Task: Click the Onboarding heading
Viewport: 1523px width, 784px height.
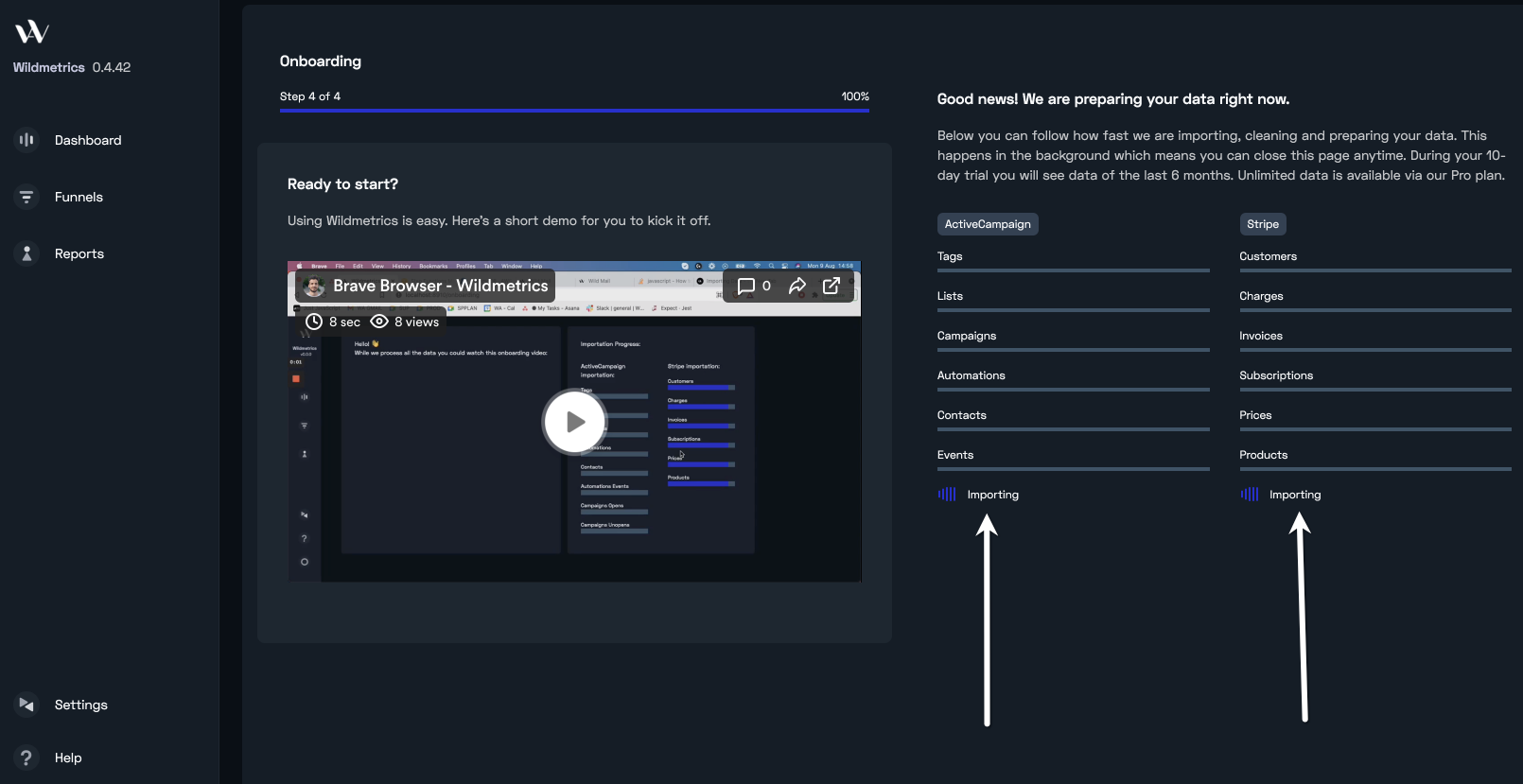Action: coord(321,61)
